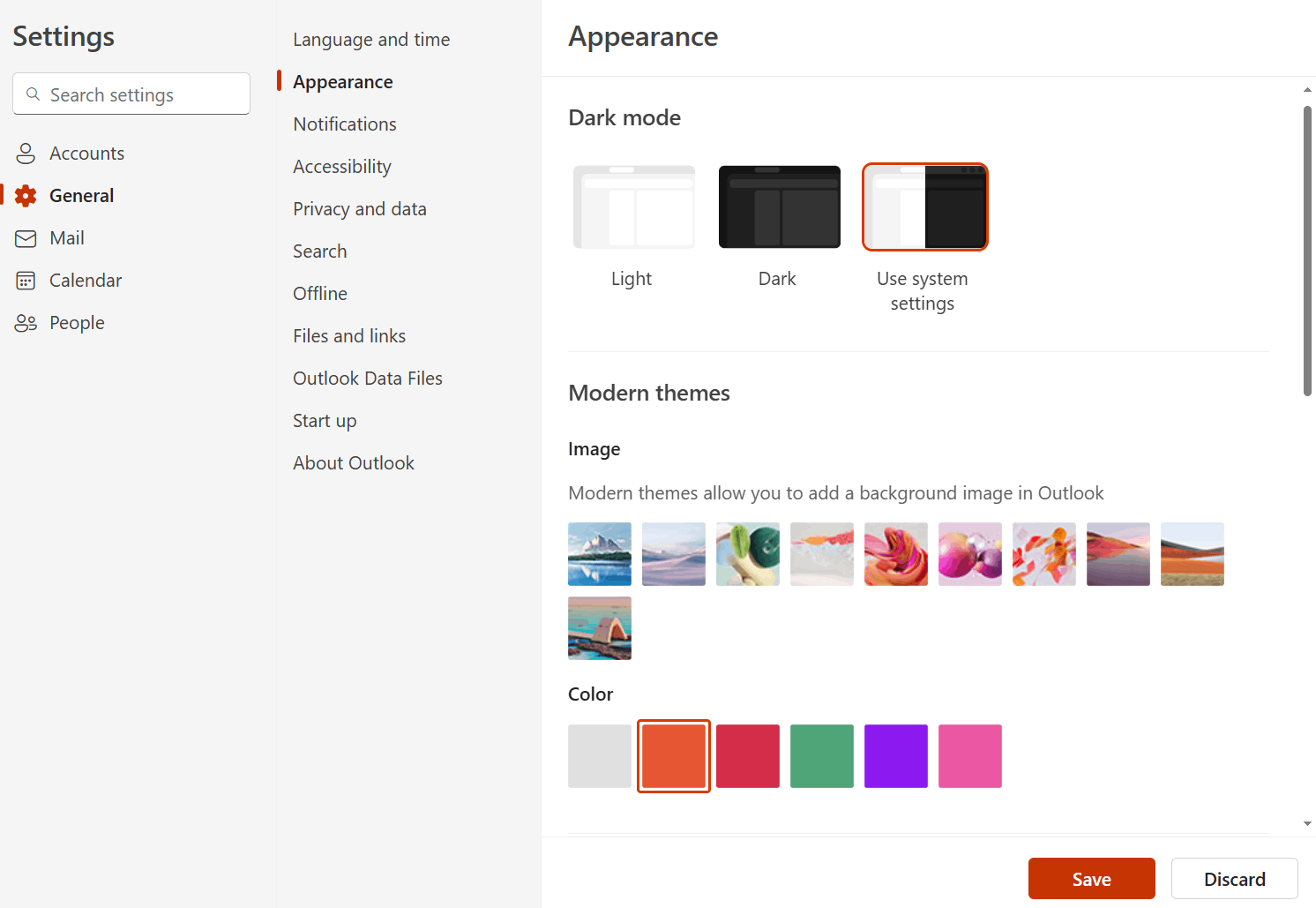Viewport: 1316px width, 908px height.
Task: Switch to Dark mode
Action: [778, 206]
